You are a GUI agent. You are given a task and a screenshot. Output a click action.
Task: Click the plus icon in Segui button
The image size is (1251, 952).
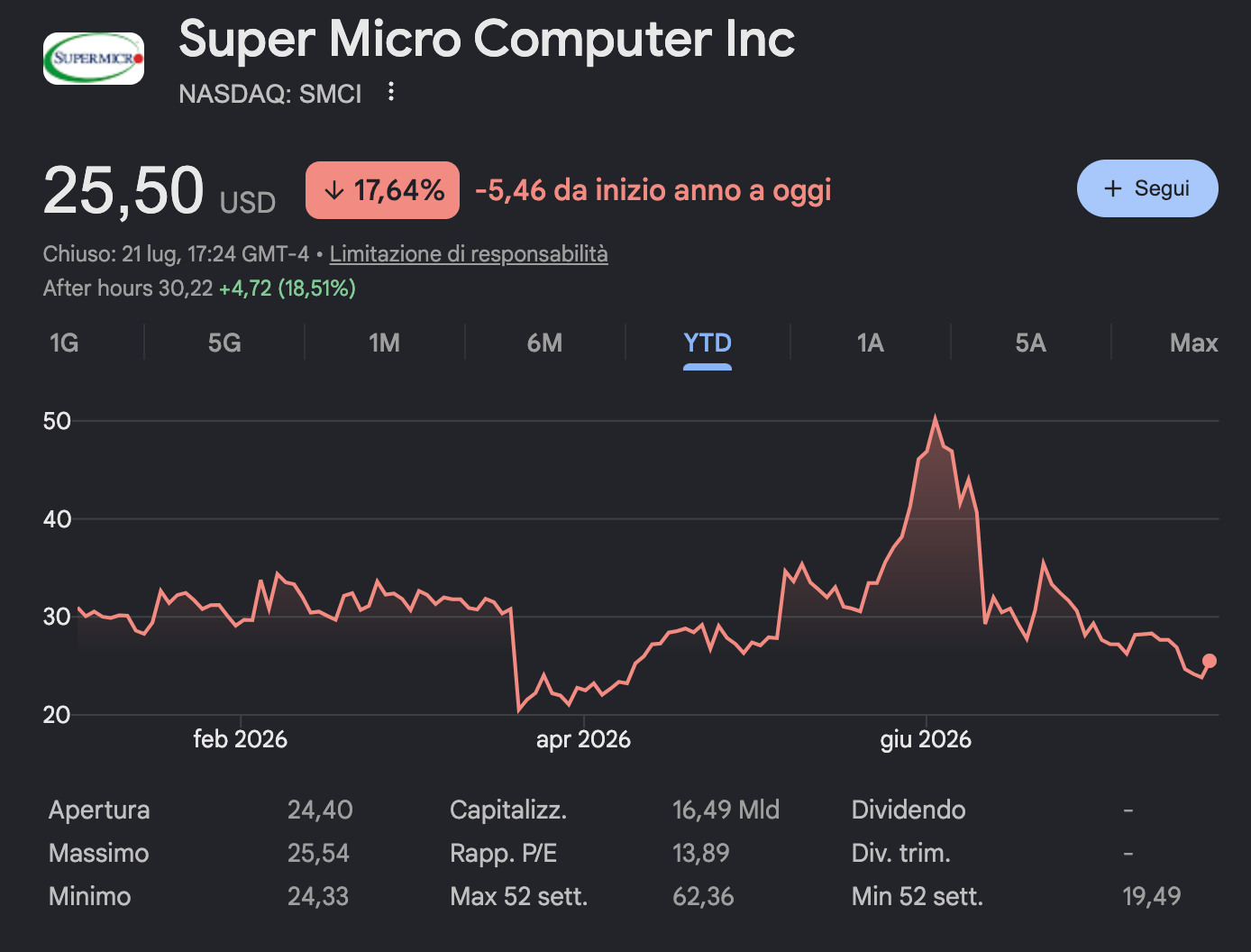click(1113, 188)
